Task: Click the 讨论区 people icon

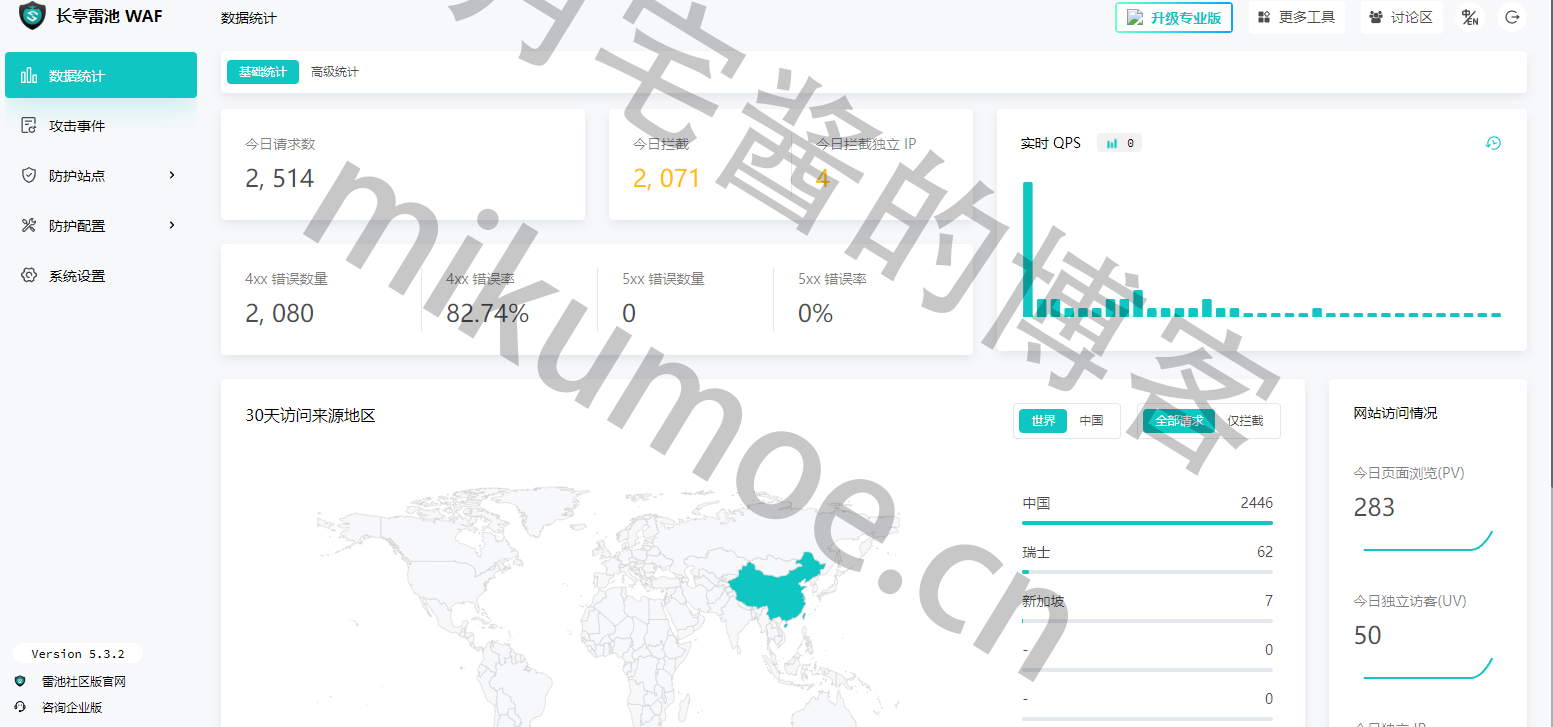Action: (x=1376, y=17)
